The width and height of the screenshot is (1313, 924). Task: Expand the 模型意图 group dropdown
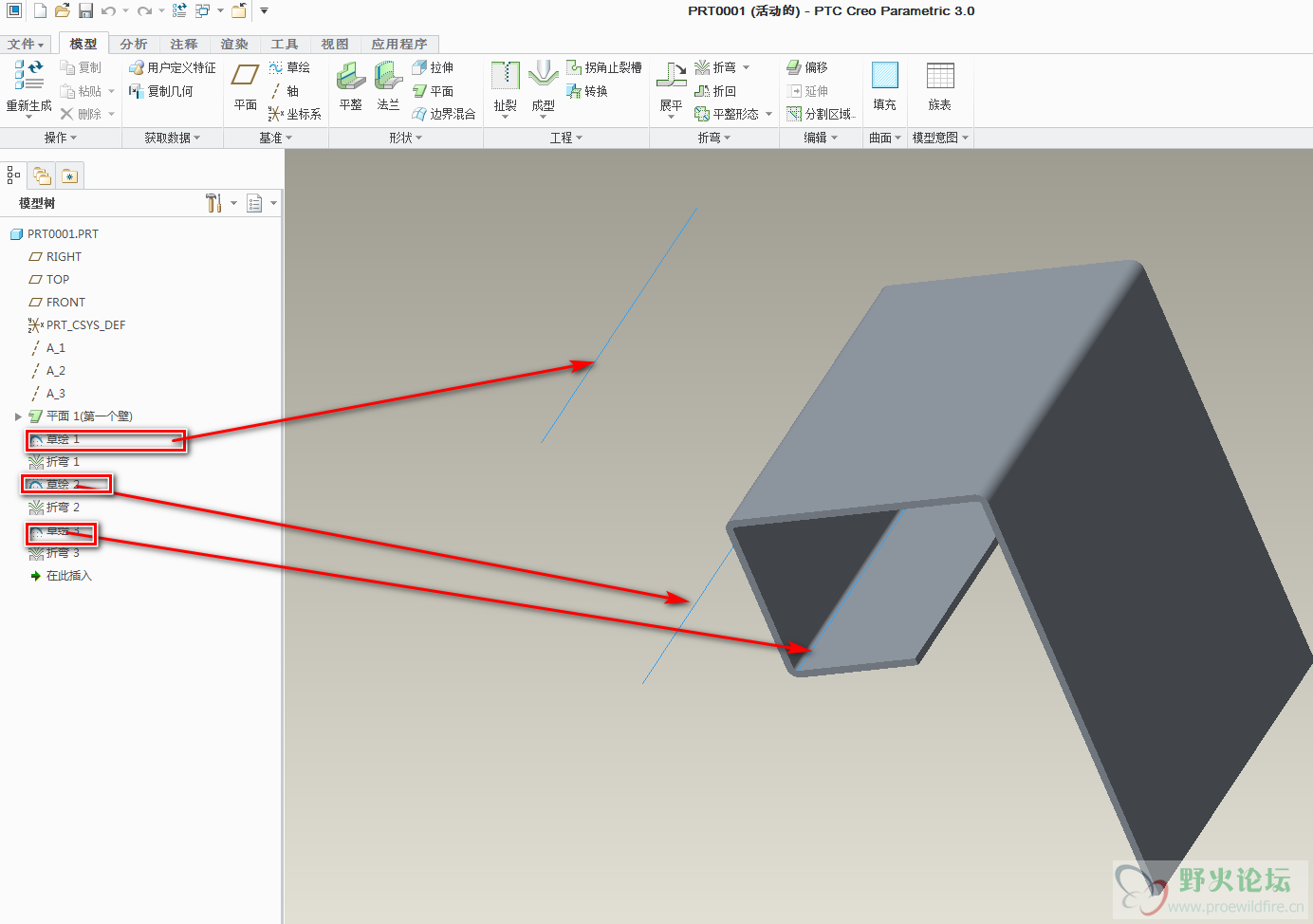pos(941,138)
